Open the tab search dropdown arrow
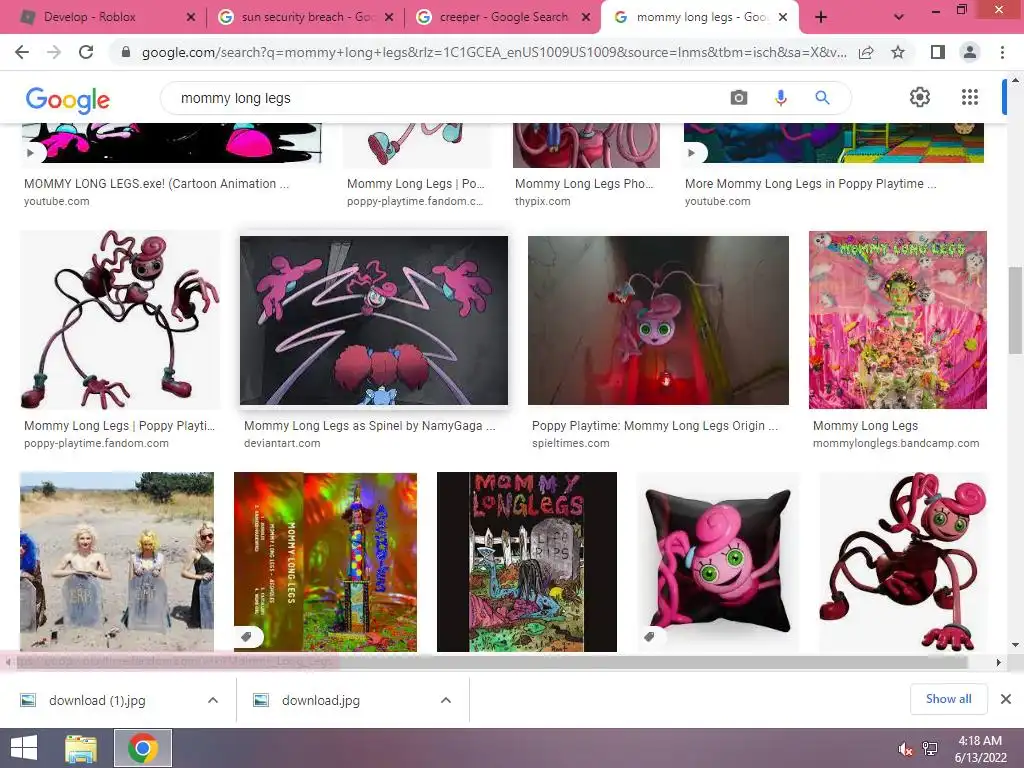The width and height of the screenshot is (1024, 768). tap(899, 18)
